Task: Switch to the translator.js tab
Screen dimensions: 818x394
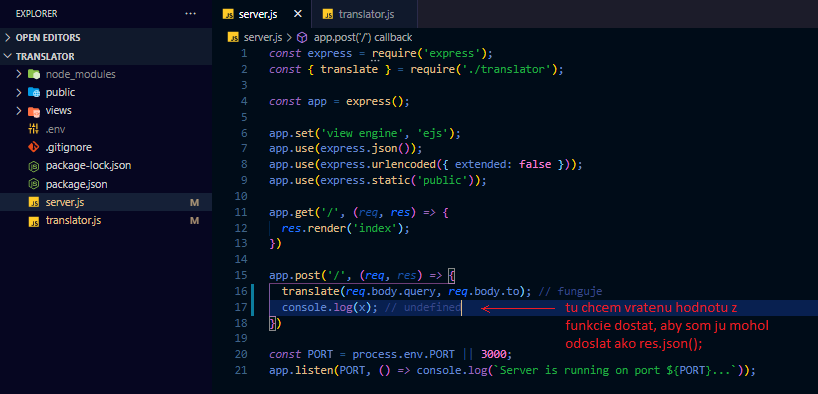Action: tap(365, 14)
